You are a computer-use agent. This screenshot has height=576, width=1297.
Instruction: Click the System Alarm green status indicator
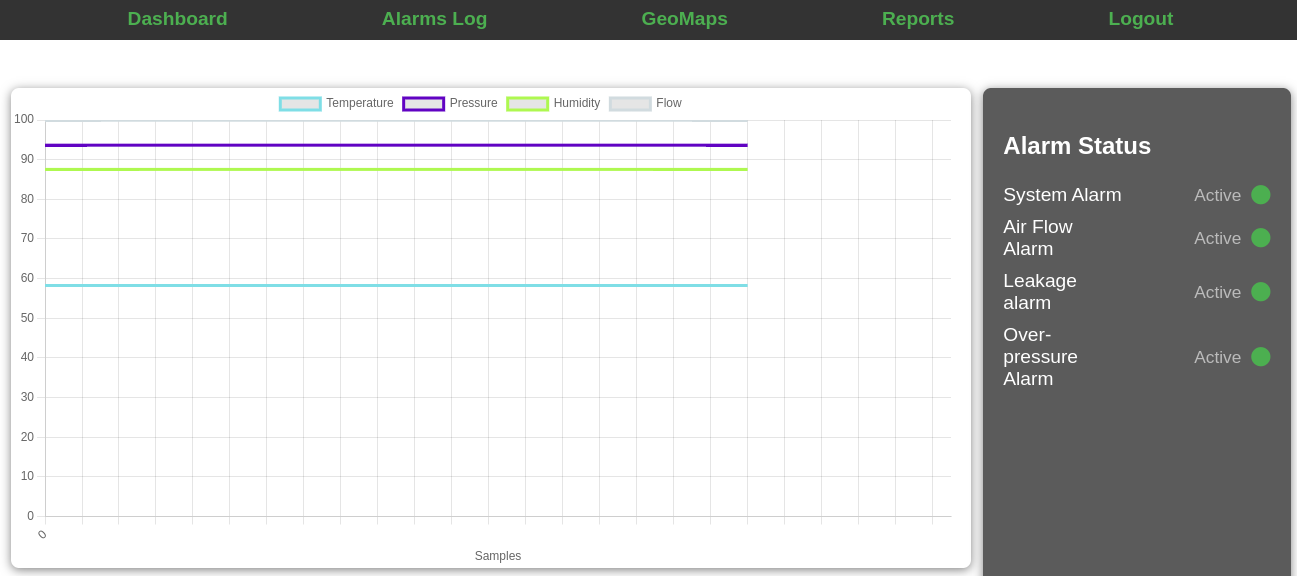(1261, 195)
